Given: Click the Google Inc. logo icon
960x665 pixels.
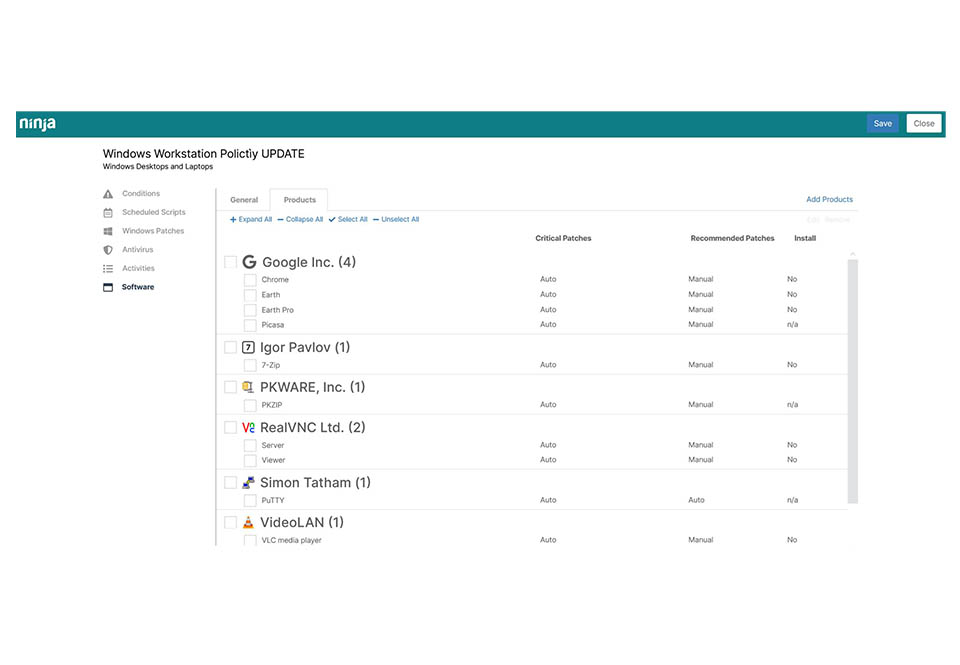Looking at the screenshot, I should [249, 262].
